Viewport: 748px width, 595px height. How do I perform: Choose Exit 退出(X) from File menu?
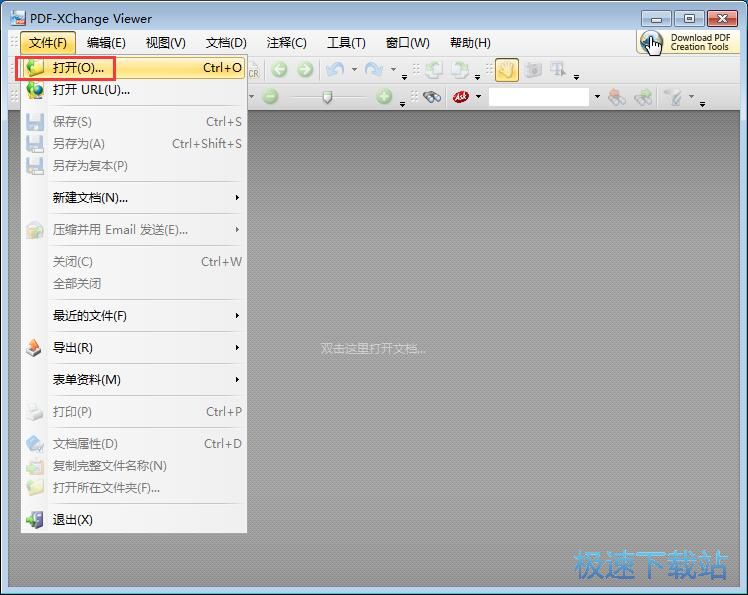pyautogui.click(x=134, y=519)
